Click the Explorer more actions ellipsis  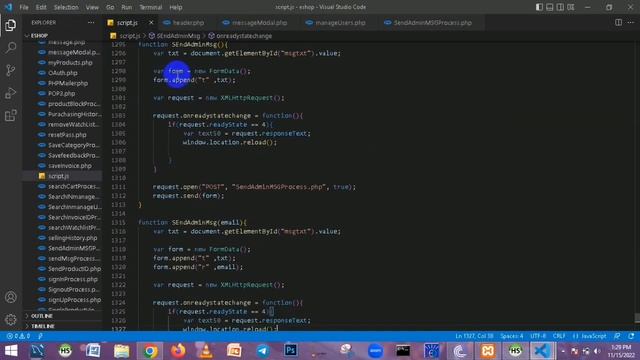pyautogui.click(x=91, y=22)
